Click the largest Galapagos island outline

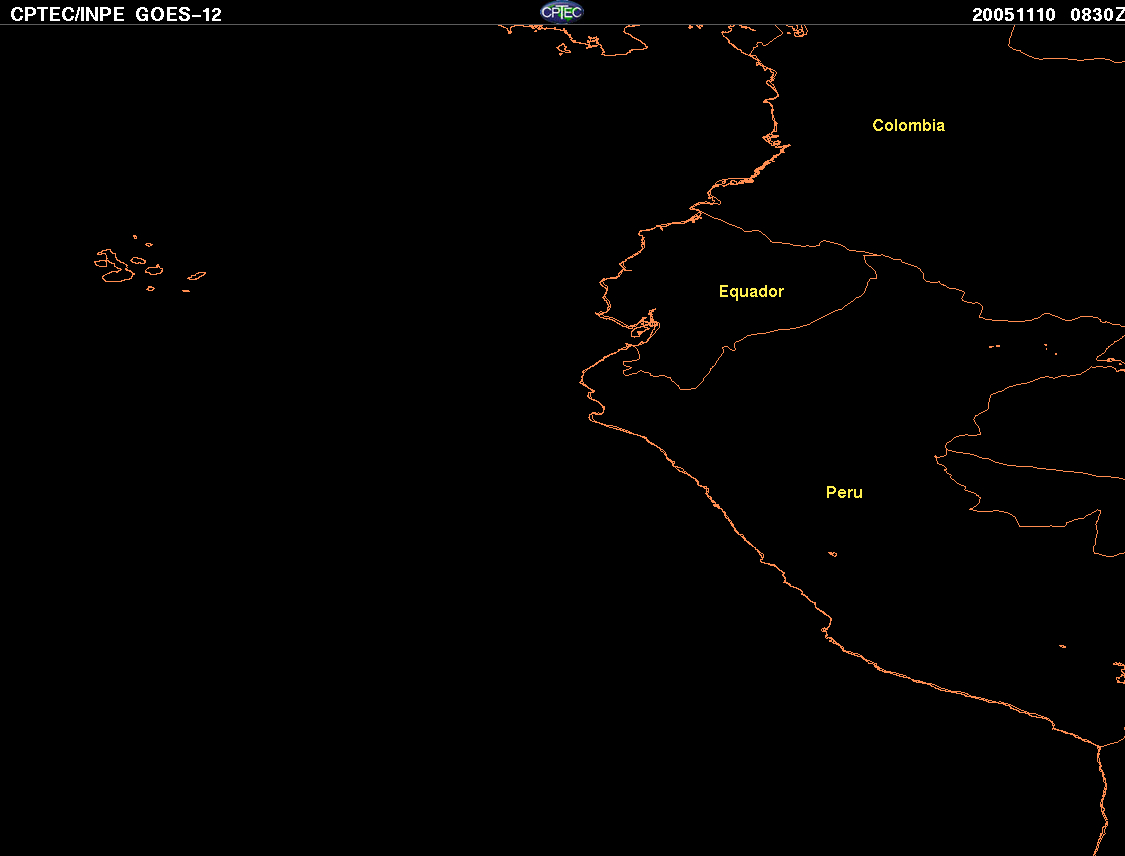tap(115, 266)
